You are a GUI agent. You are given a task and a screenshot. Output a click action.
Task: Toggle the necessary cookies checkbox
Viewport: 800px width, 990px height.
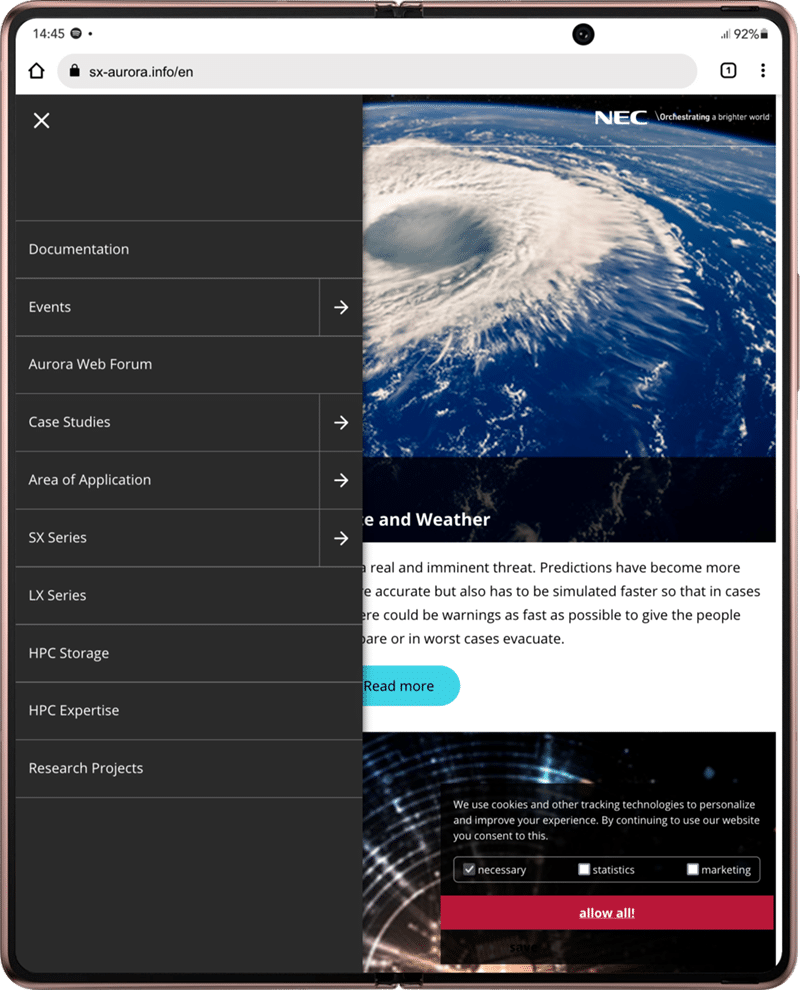[x=469, y=869]
